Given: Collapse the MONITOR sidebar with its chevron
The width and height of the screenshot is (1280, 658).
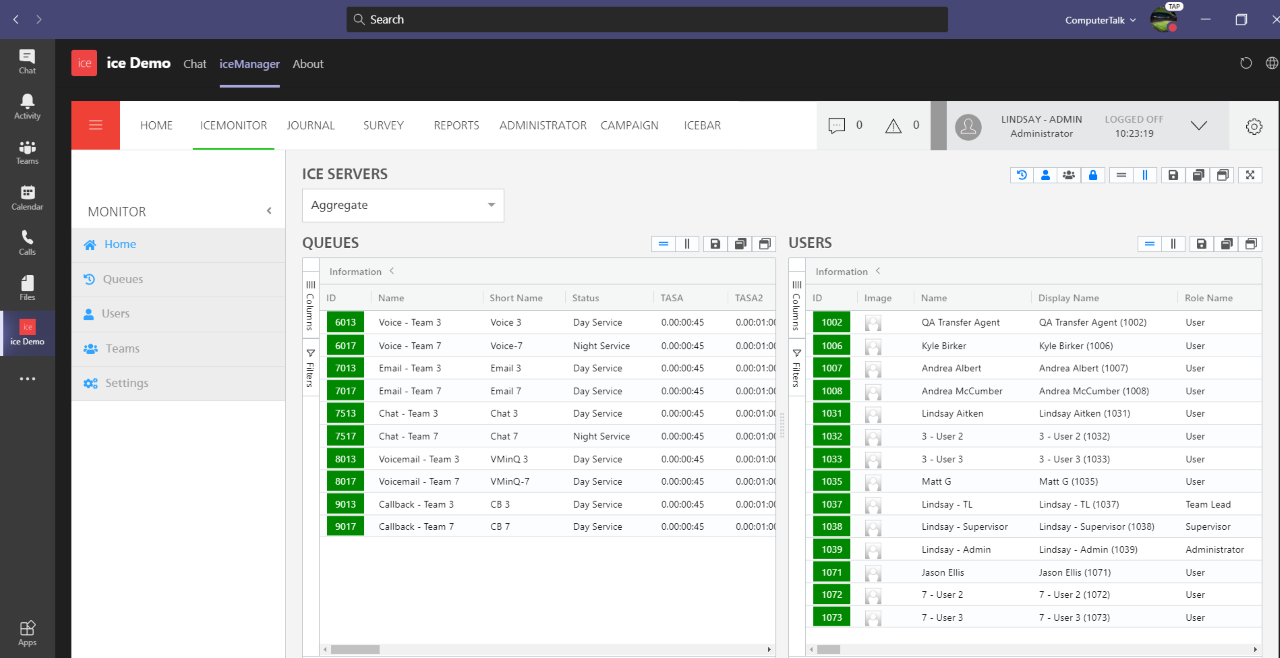Looking at the screenshot, I should coord(268,211).
